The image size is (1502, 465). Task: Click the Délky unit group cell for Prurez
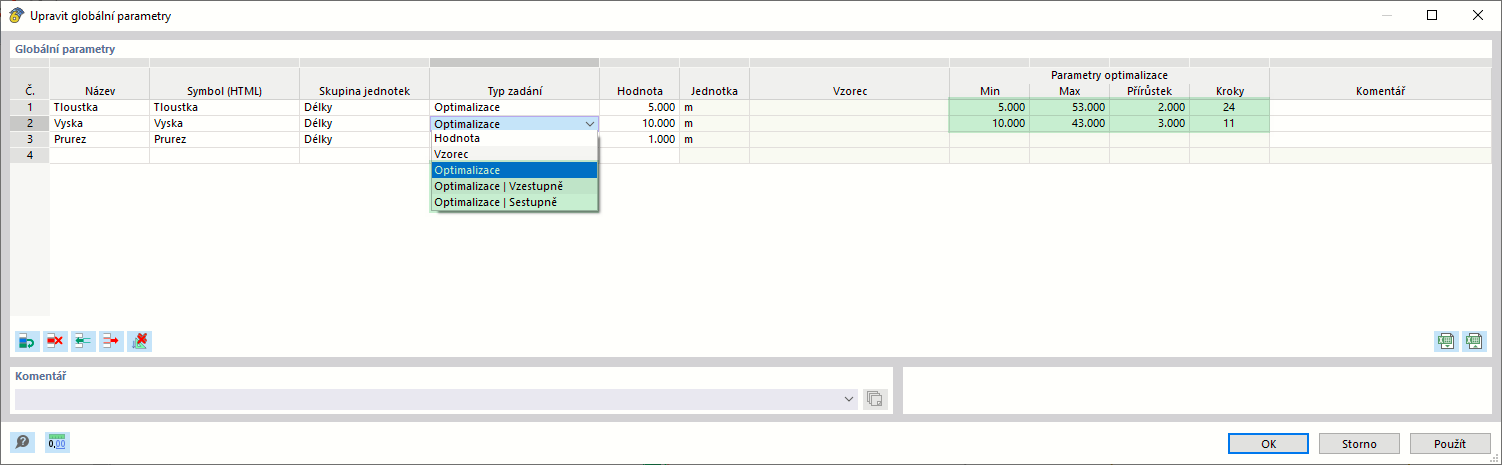tap(364, 139)
